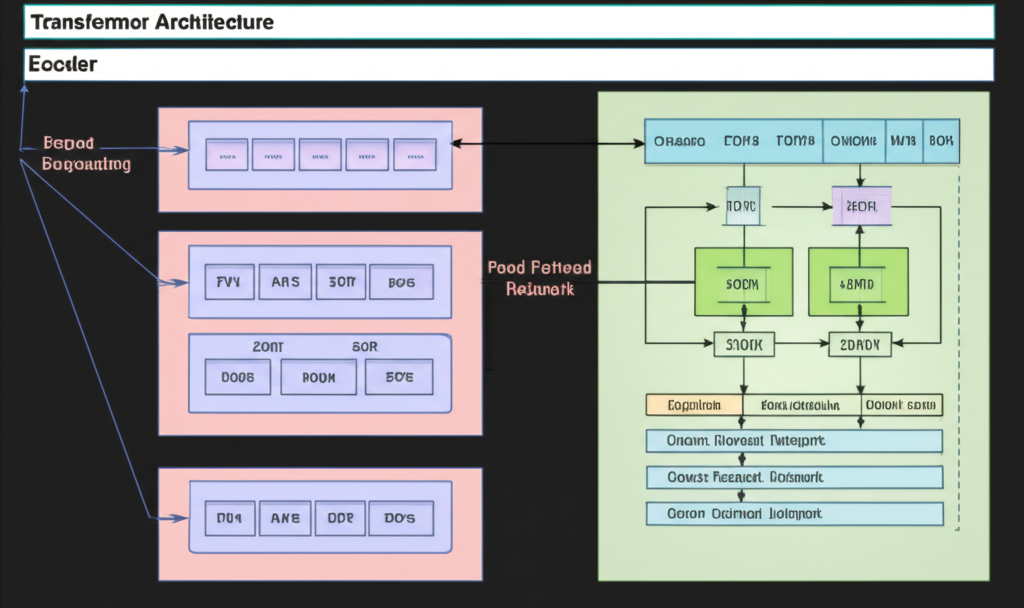Click the green 50DM block
The image size is (1024, 608).
point(743,281)
